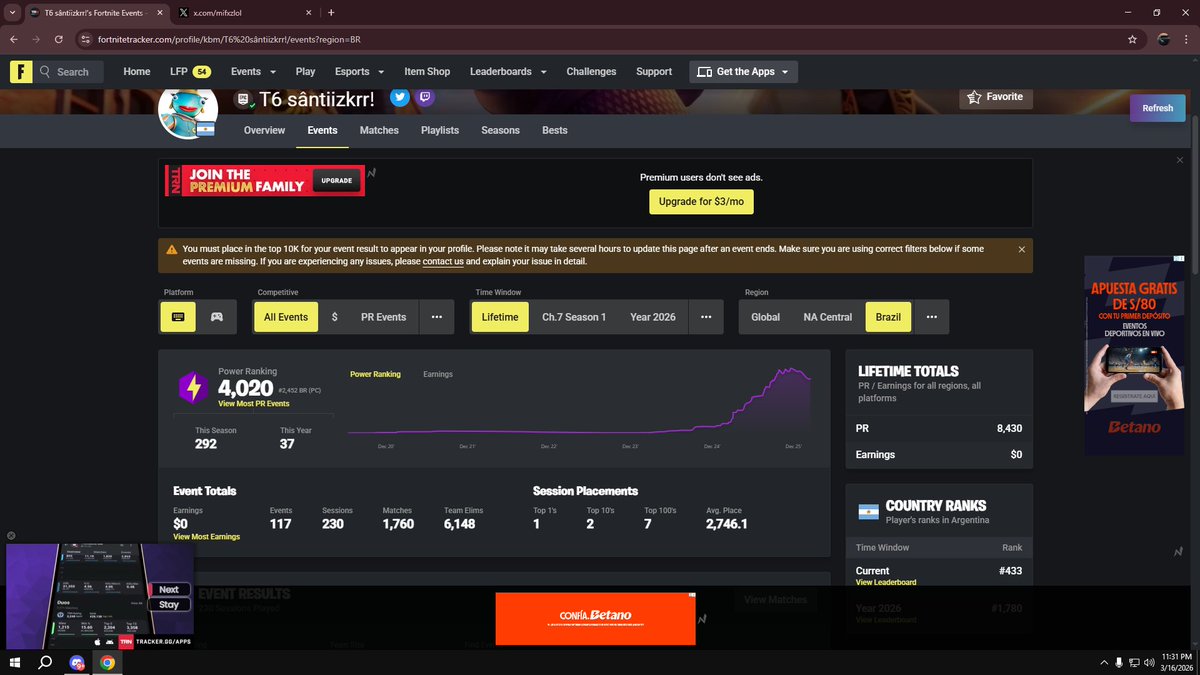Expand the Leaderboards nav dropdown
The width and height of the screenshot is (1200, 675).
click(508, 72)
